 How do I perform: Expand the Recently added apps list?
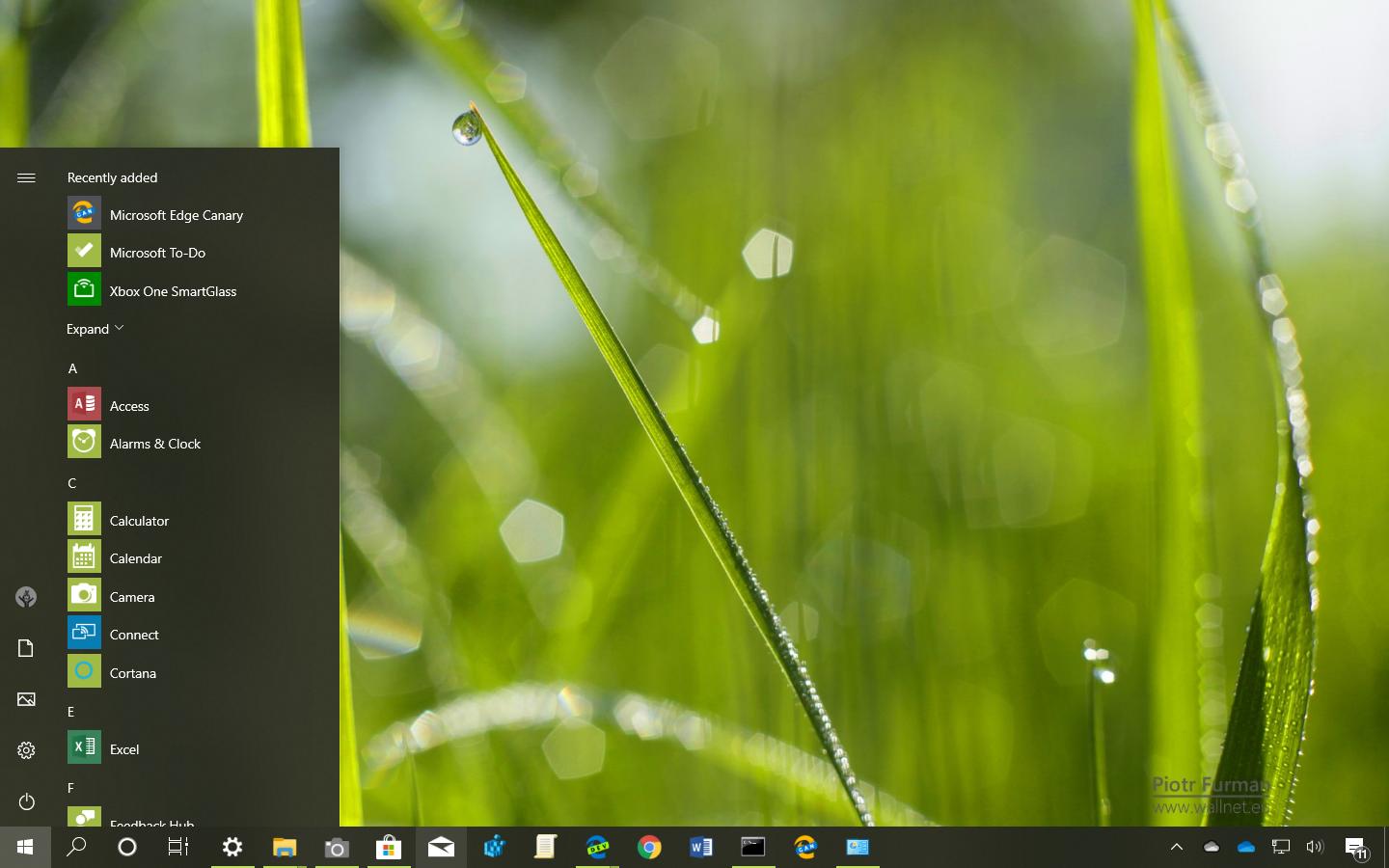coord(95,328)
